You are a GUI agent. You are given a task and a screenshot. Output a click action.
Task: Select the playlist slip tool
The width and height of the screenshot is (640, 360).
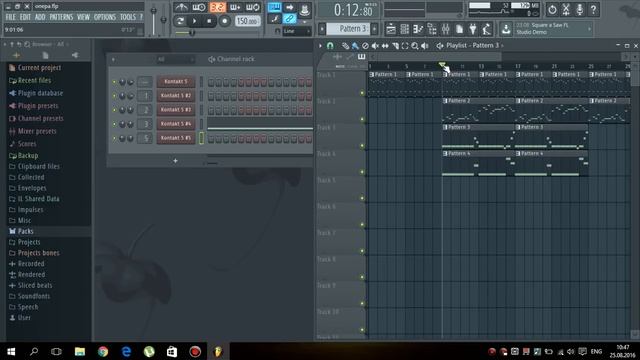[x=385, y=46]
